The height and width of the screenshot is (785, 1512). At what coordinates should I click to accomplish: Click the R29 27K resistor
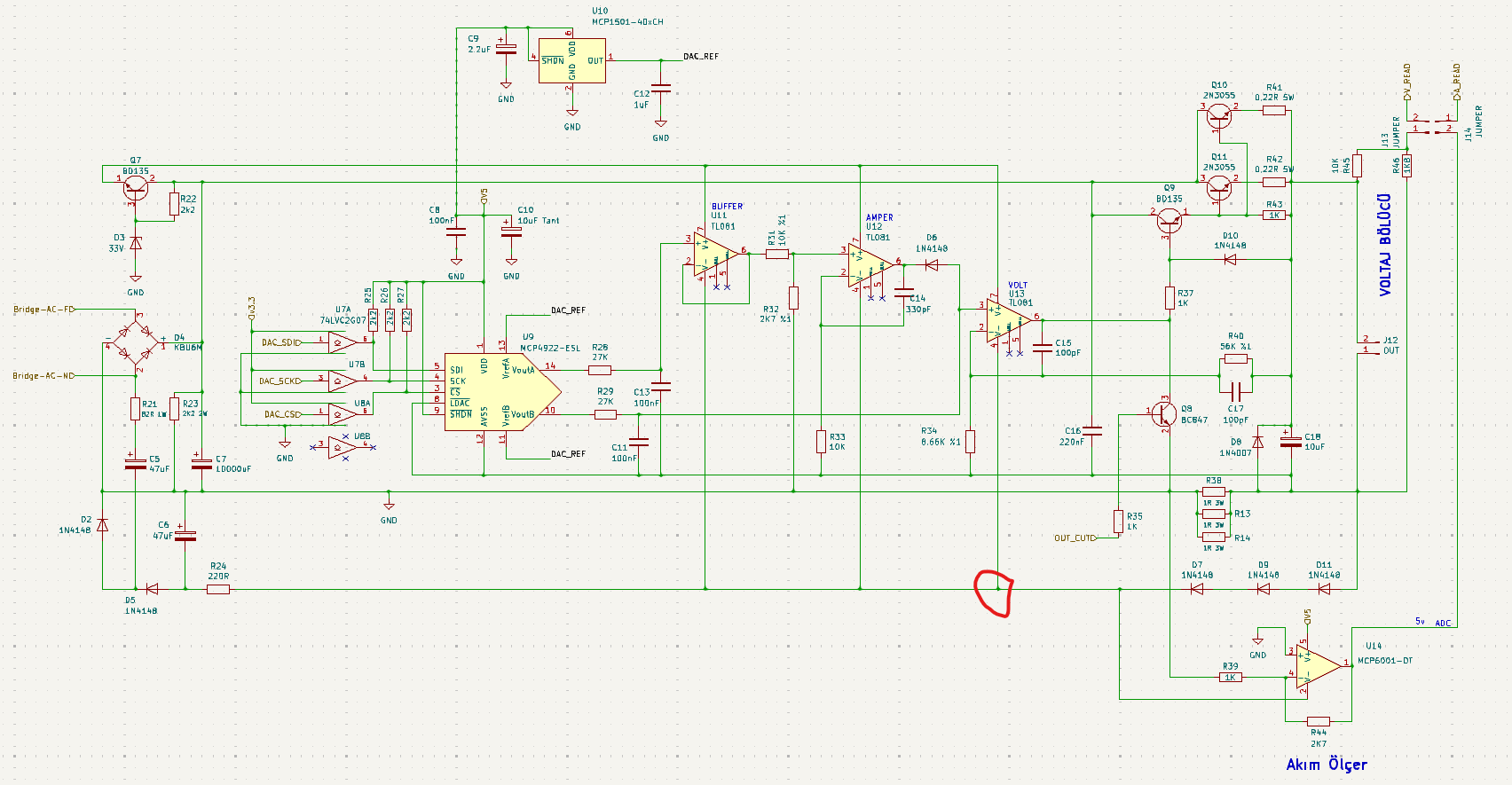(605, 413)
